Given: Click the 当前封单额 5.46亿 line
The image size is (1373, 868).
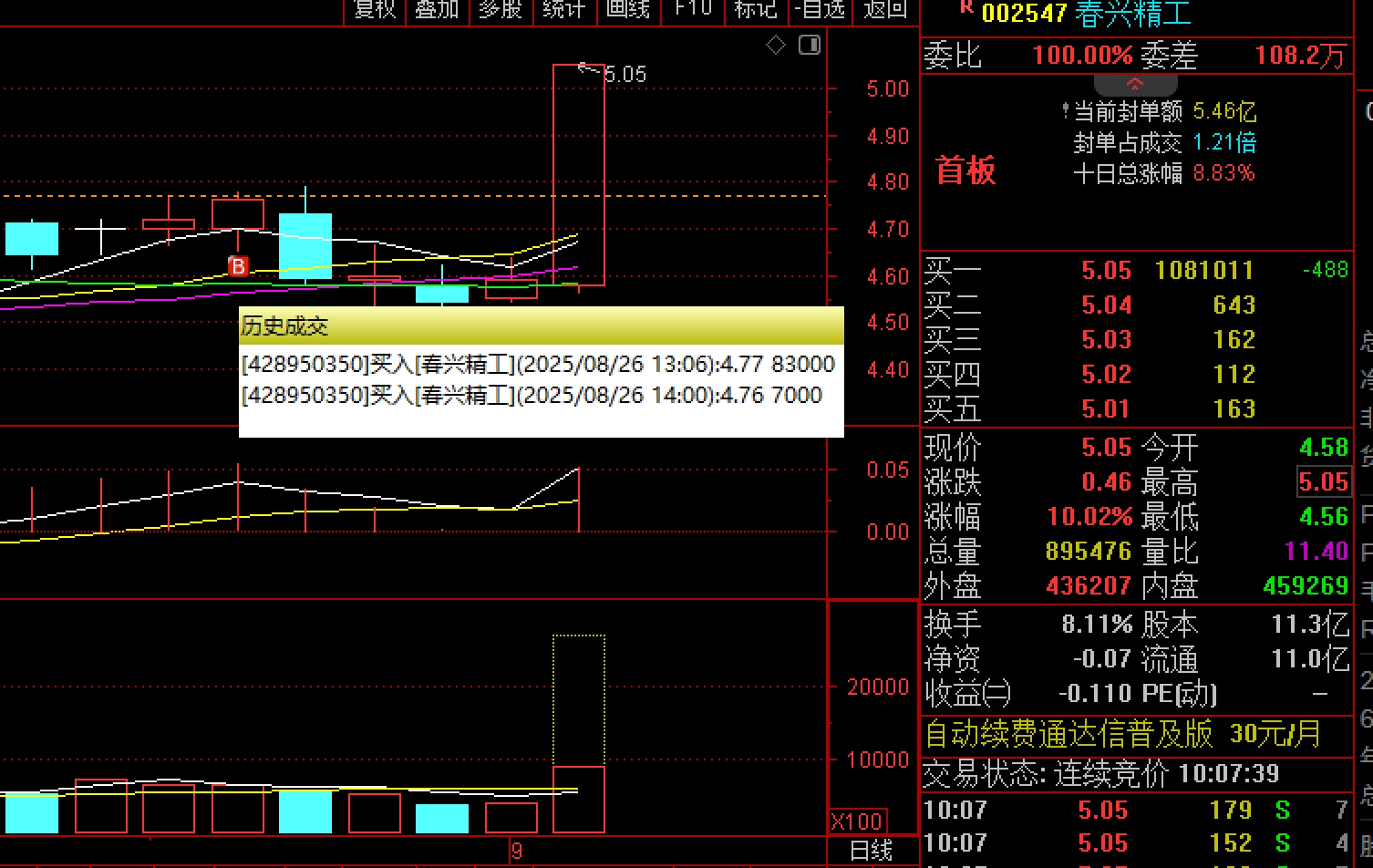Looking at the screenshot, I should click(1160, 112).
